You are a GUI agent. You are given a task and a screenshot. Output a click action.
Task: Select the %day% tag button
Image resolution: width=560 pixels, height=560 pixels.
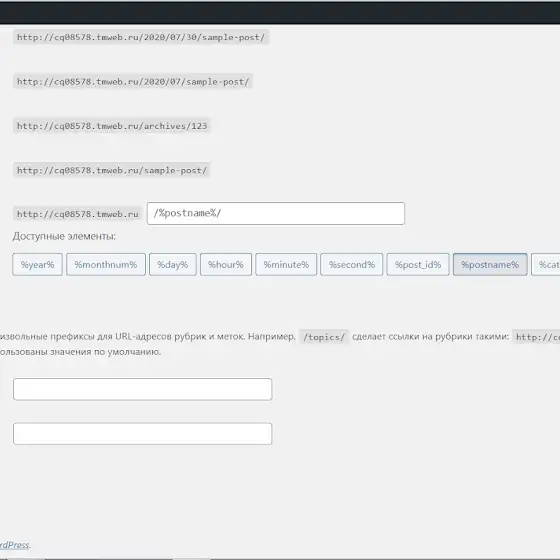click(172, 264)
